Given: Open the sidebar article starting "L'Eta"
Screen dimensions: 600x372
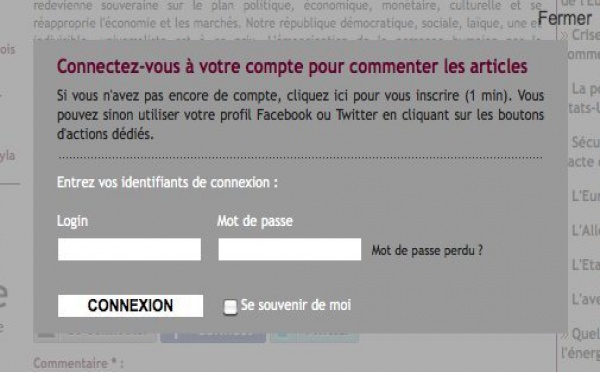Looking at the screenshot, I should point(586,265).
